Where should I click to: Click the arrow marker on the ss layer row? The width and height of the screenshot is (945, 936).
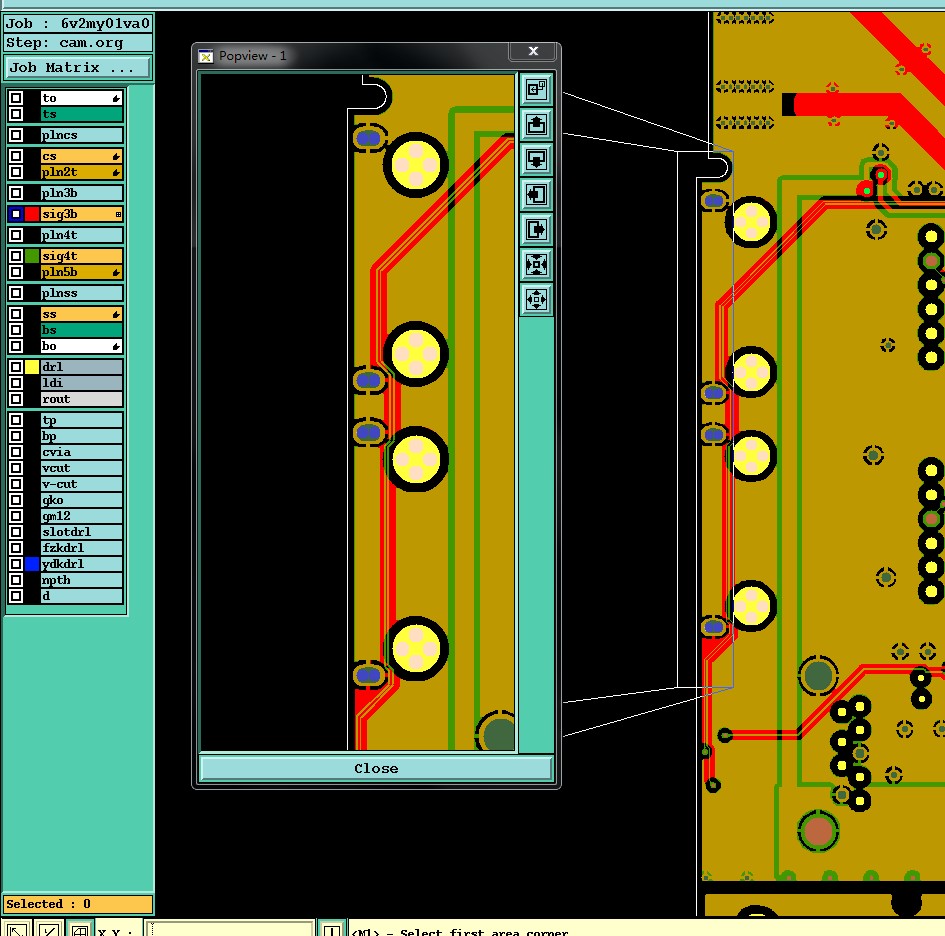point(116,314)
